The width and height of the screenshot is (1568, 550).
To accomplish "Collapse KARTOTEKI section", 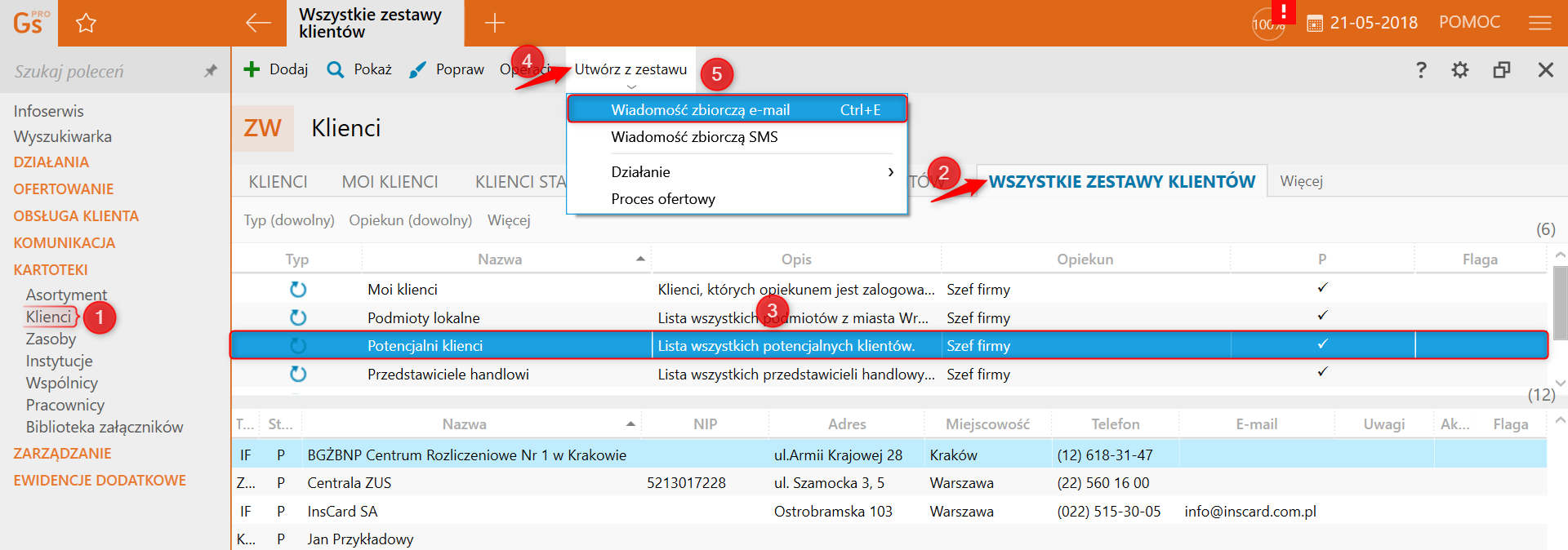I will (50, 270).
